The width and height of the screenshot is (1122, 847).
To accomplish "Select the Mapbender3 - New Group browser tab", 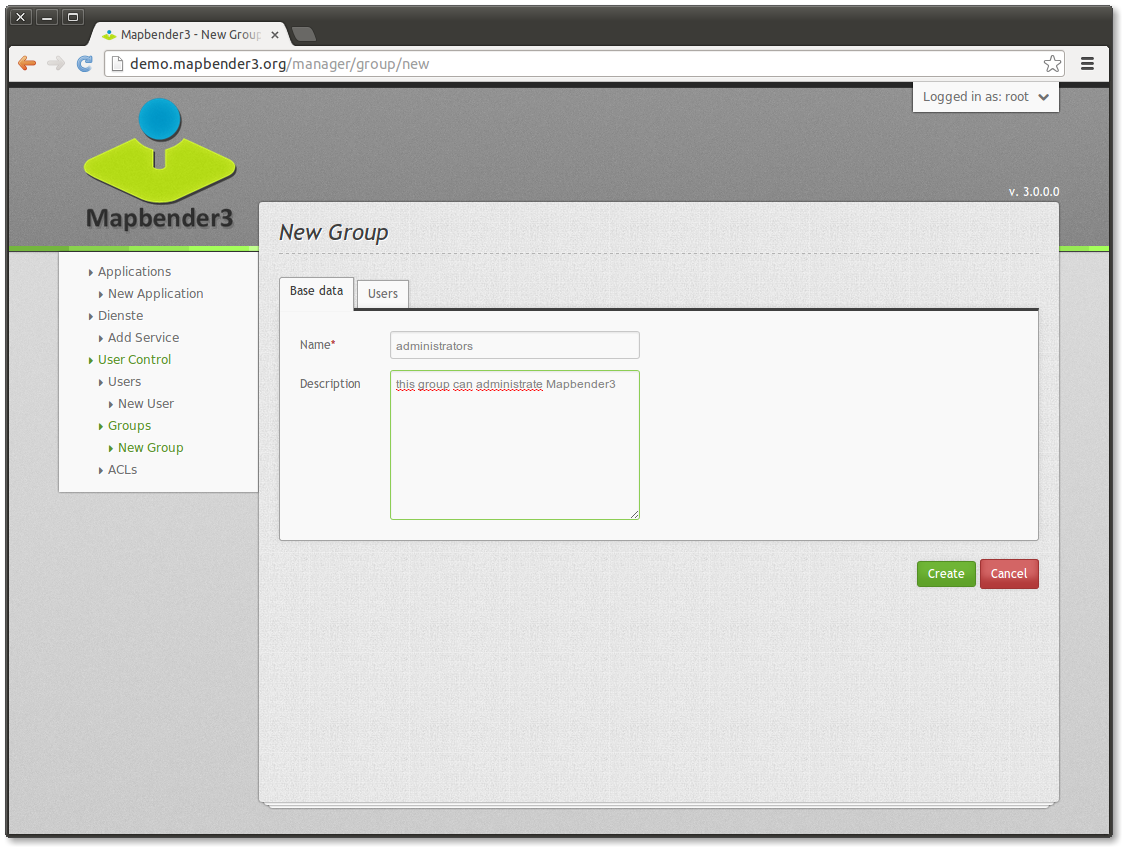I will (190, 34).
